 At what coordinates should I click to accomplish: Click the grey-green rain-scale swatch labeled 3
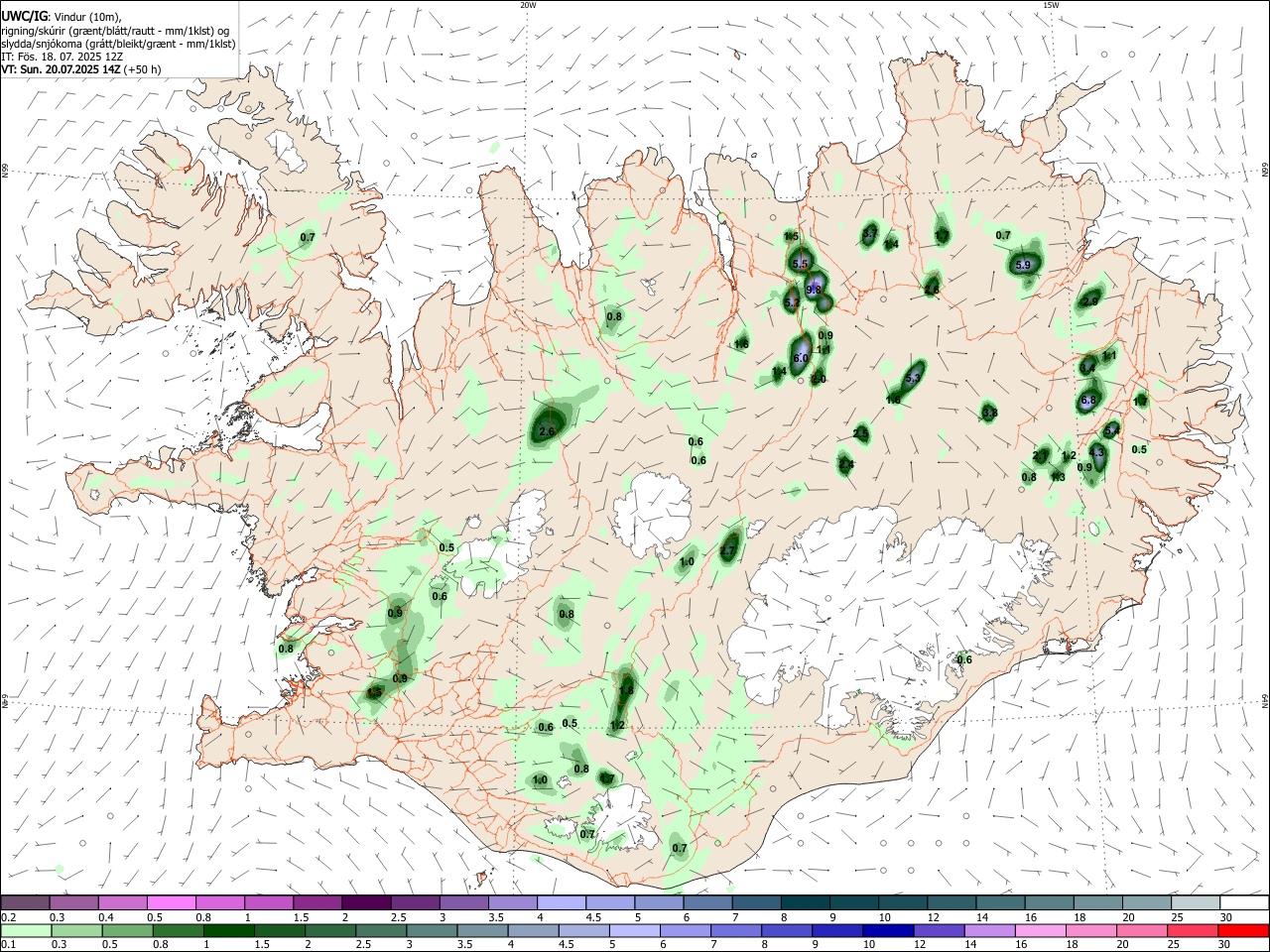pos(432,930)
